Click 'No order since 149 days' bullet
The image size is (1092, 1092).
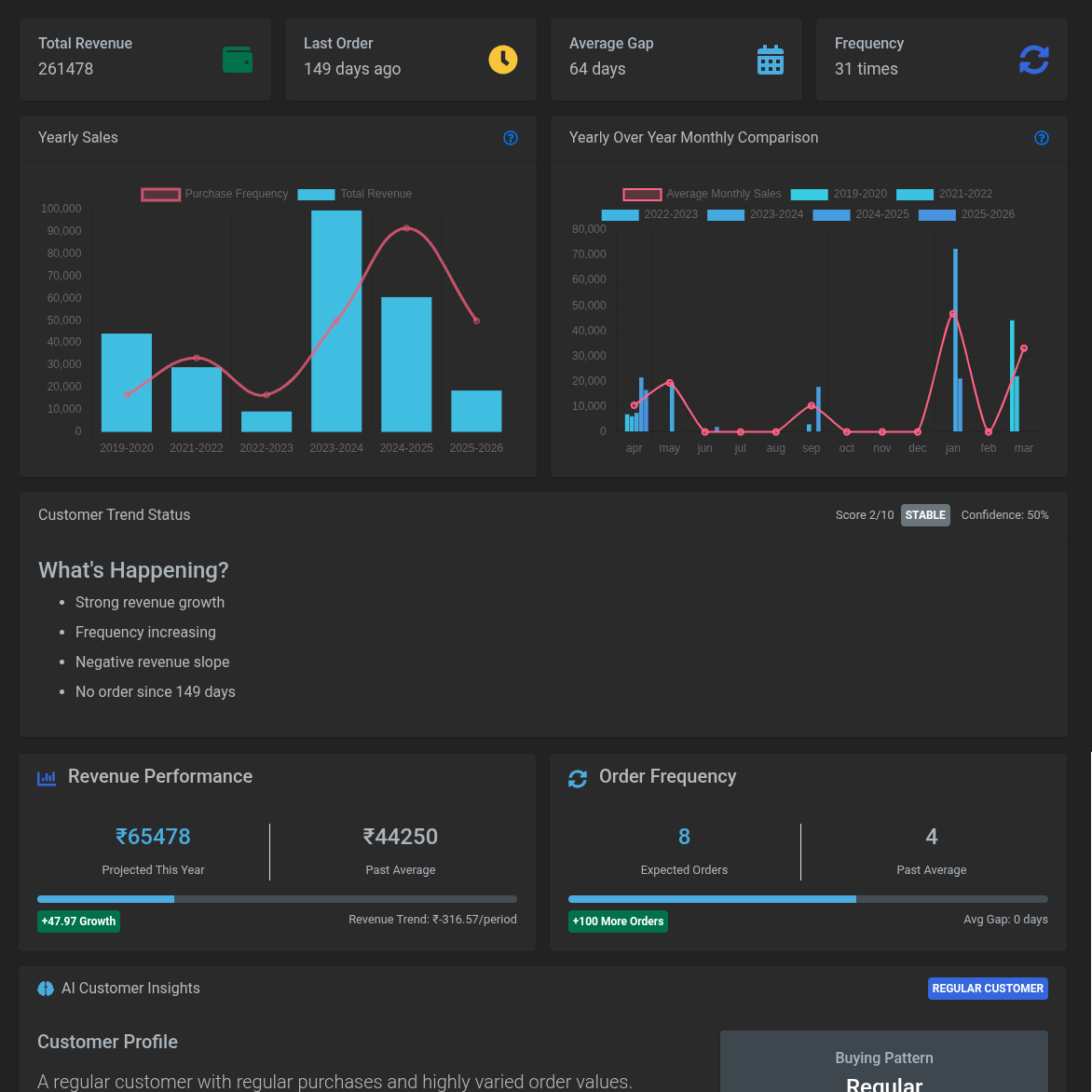click(x=156, y=692)
